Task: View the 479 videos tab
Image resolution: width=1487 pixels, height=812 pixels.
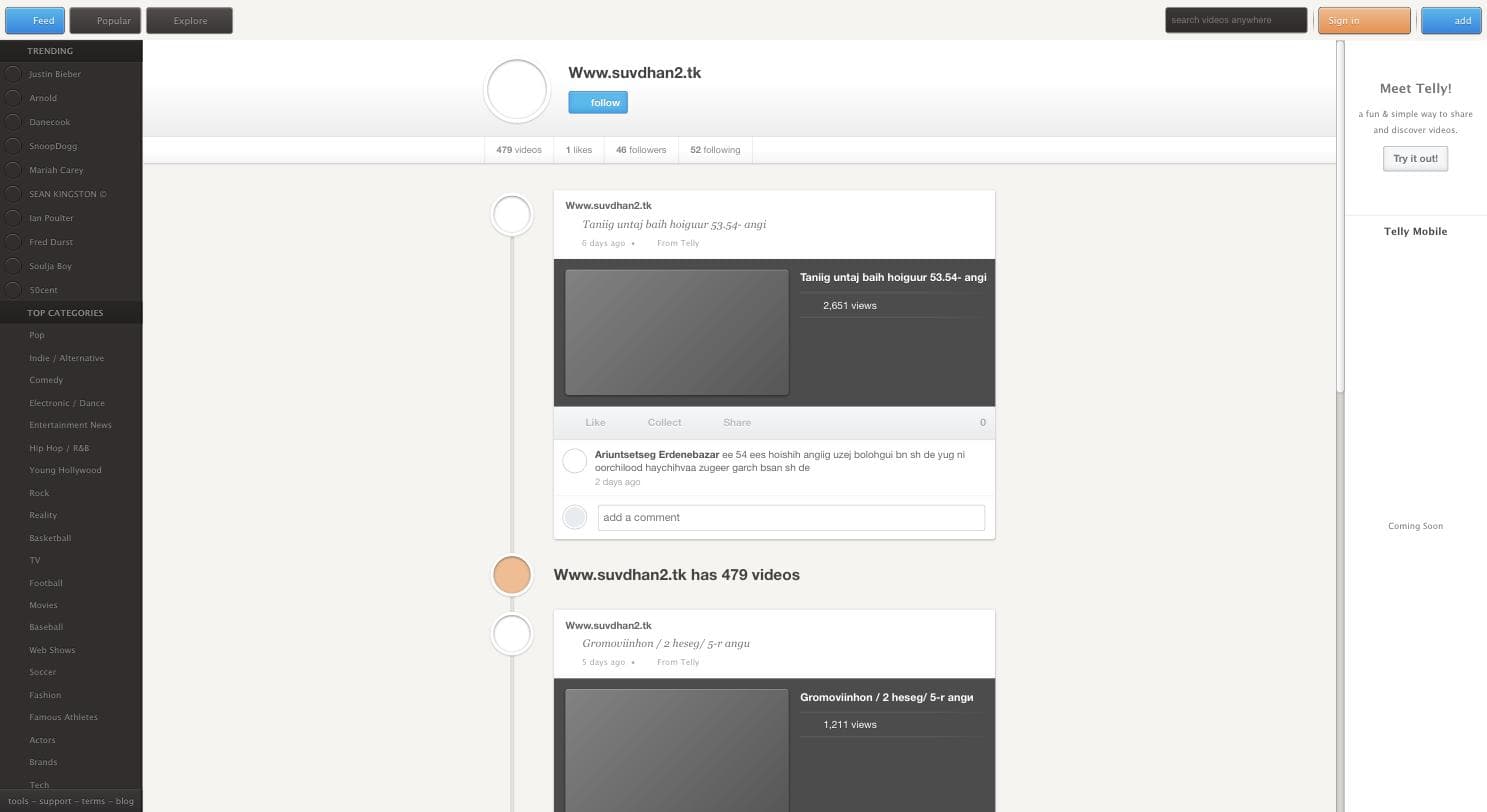Action: coord(518,150)
